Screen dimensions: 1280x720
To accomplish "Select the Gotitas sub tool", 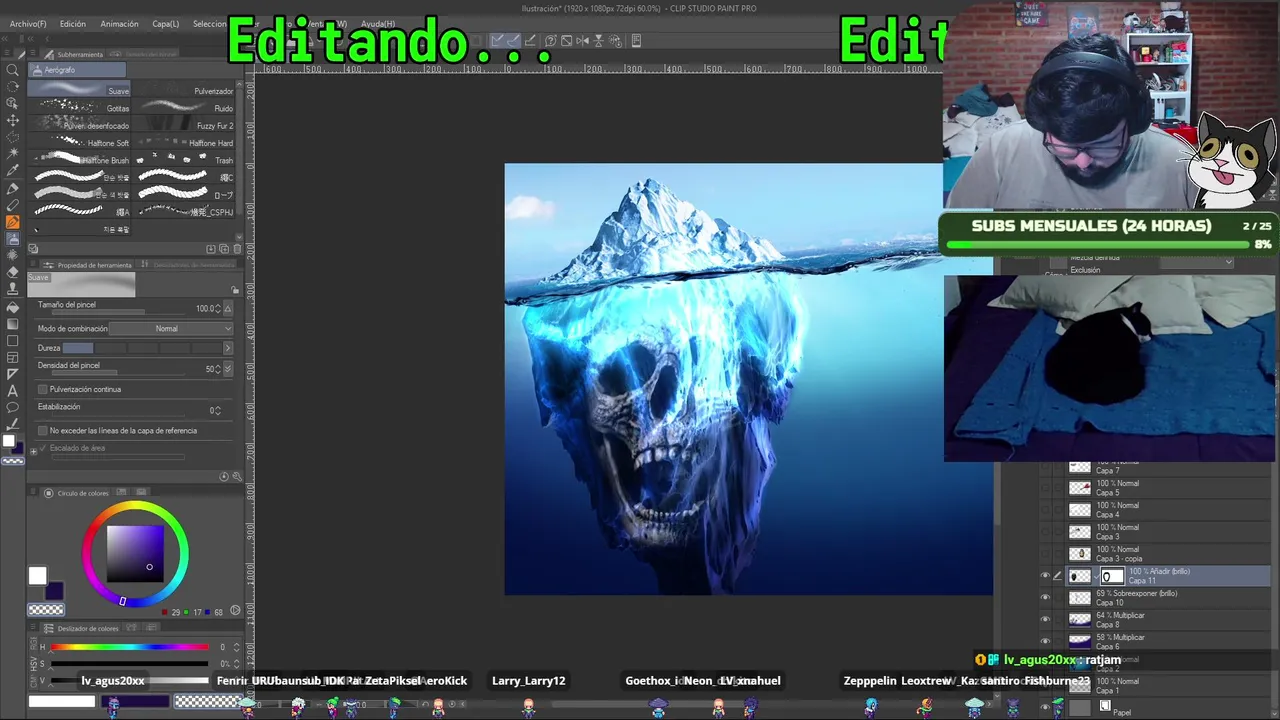I will [80, 108].
